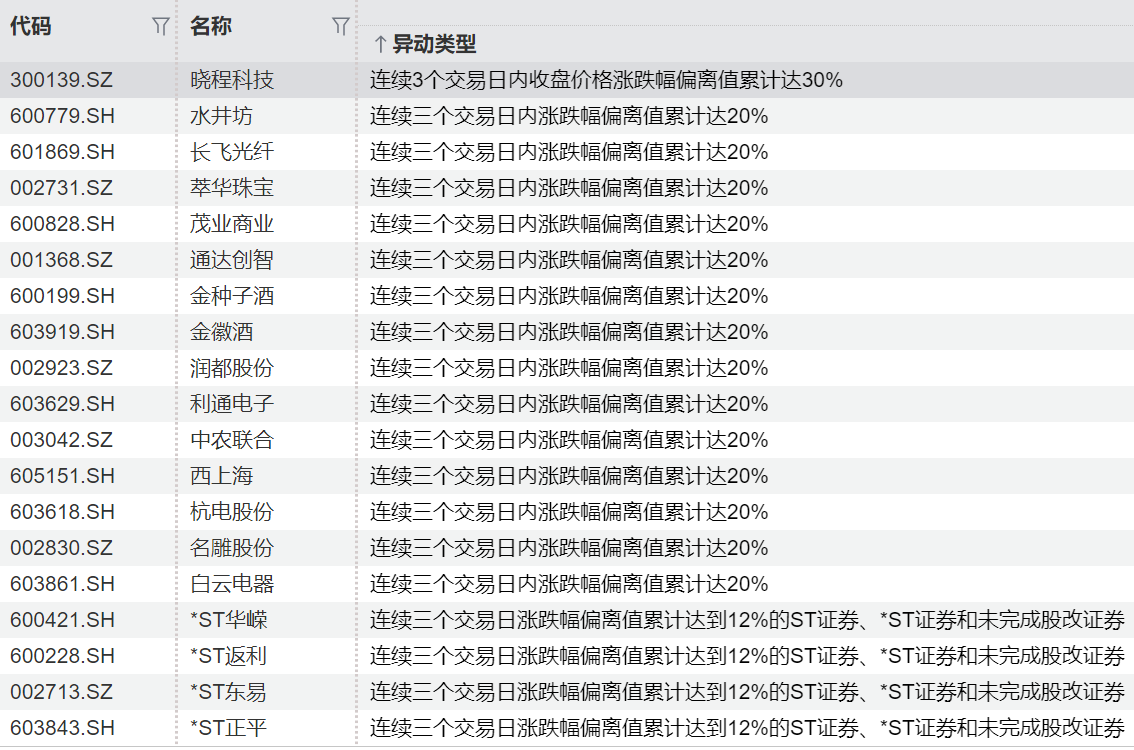Click sort arrow beside 异动类型 header
Screen dimensions: 1134x750
[379, 44]
